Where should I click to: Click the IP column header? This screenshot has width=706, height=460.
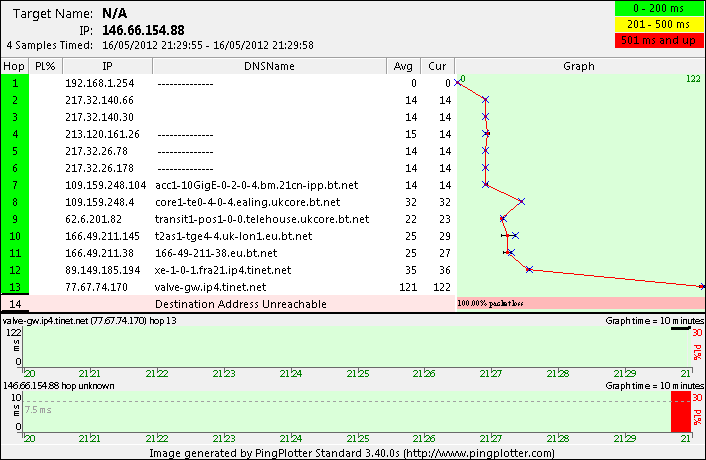pos(107,66)
